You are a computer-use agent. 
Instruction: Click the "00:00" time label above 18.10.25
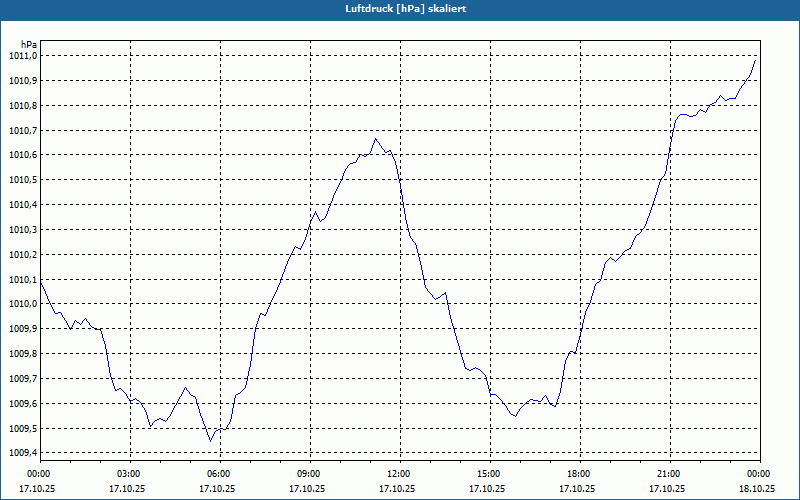click(x=758, y=474)
